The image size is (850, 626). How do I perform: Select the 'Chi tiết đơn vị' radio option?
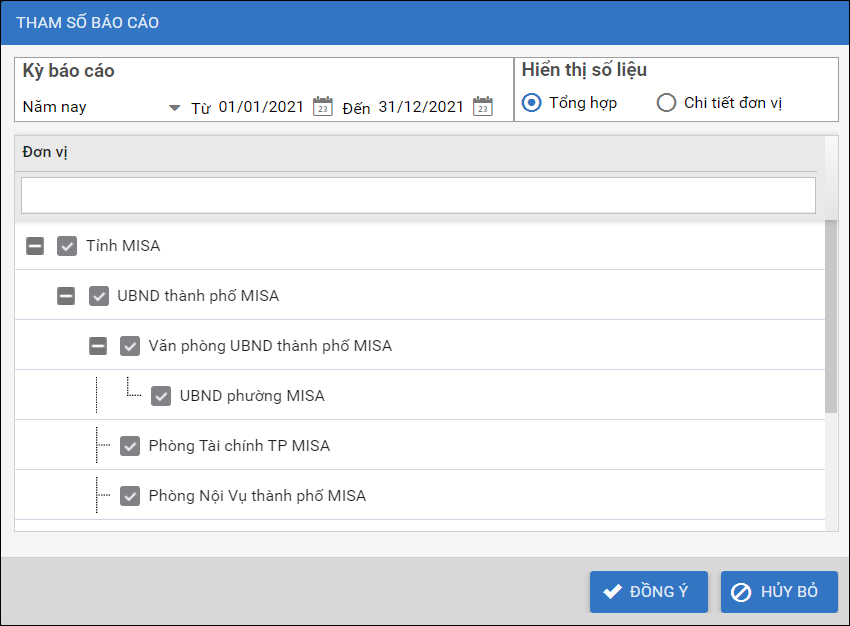666,102
